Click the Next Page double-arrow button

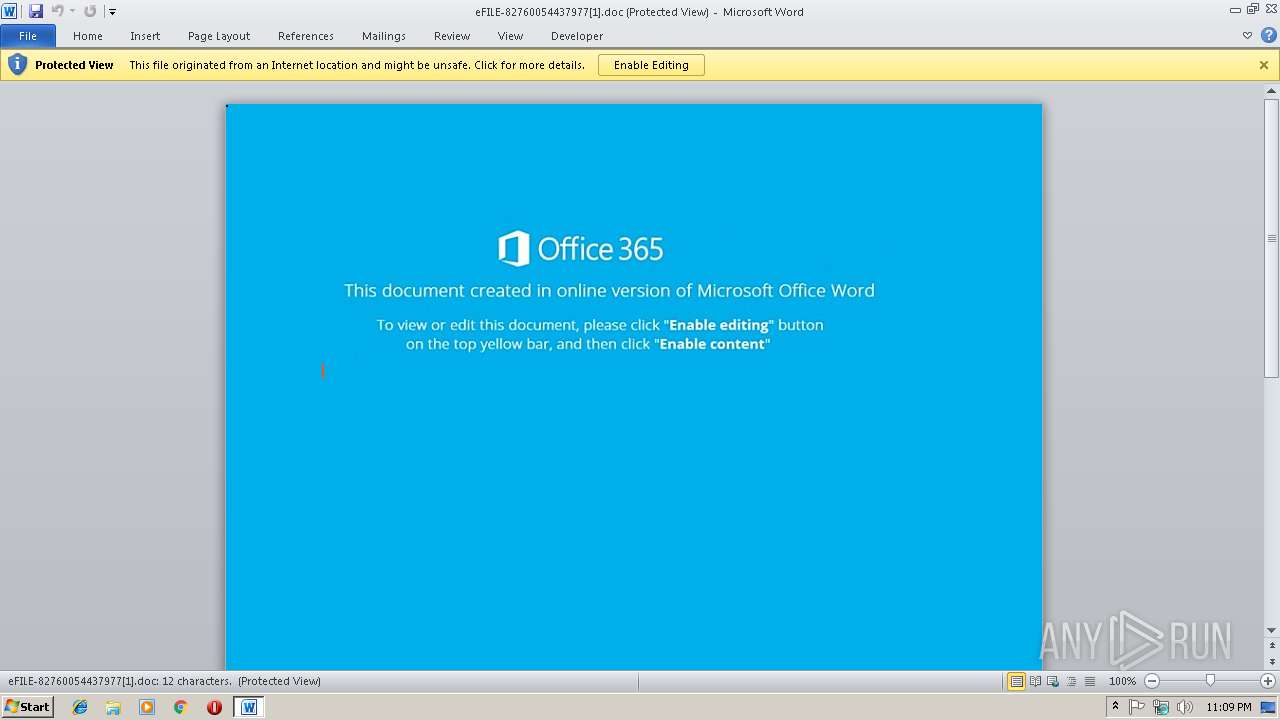tap(1272, 662)
